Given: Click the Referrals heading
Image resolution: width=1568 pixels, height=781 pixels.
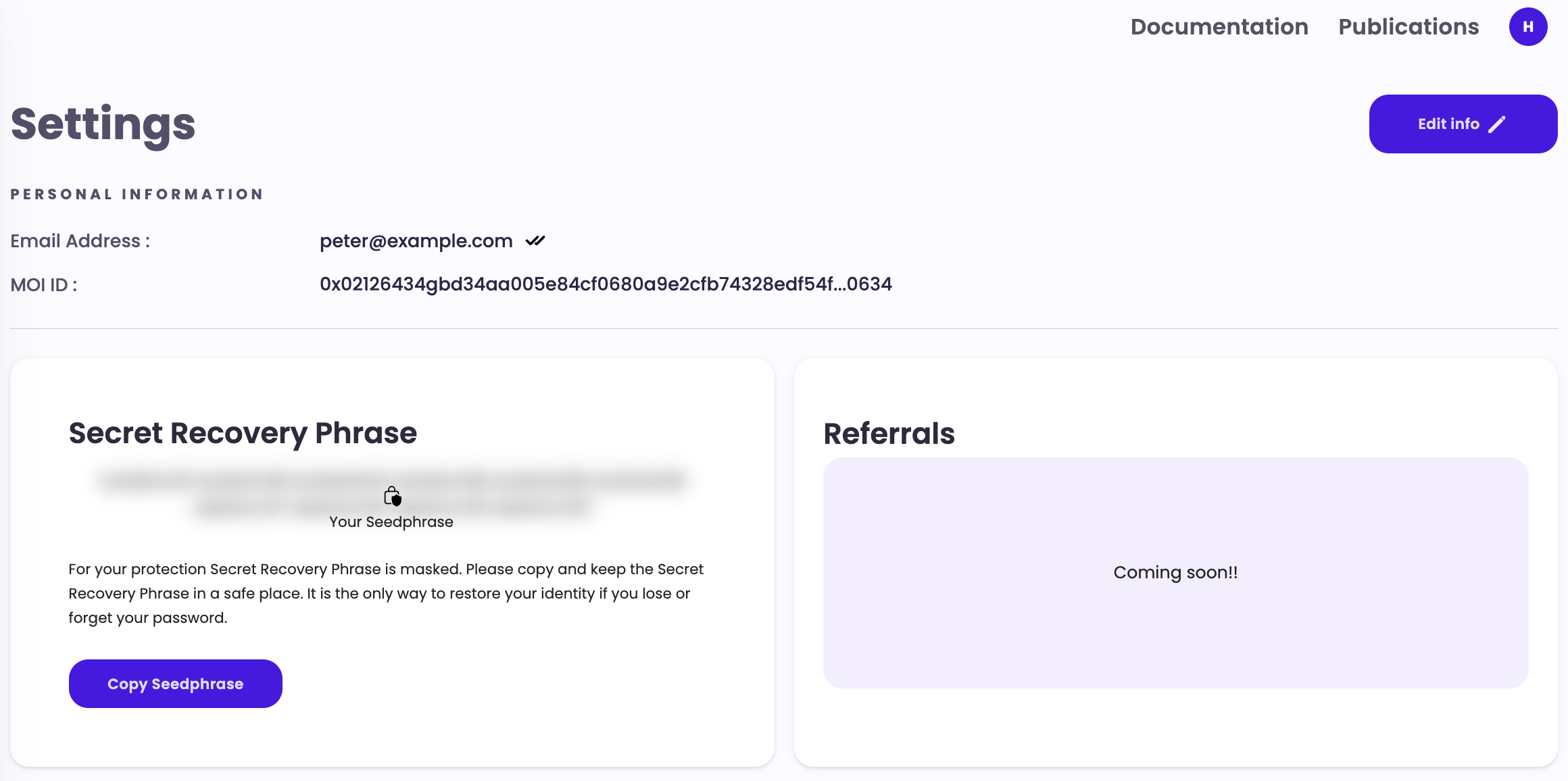Looking at the screenshot, I should click(889, 434).
